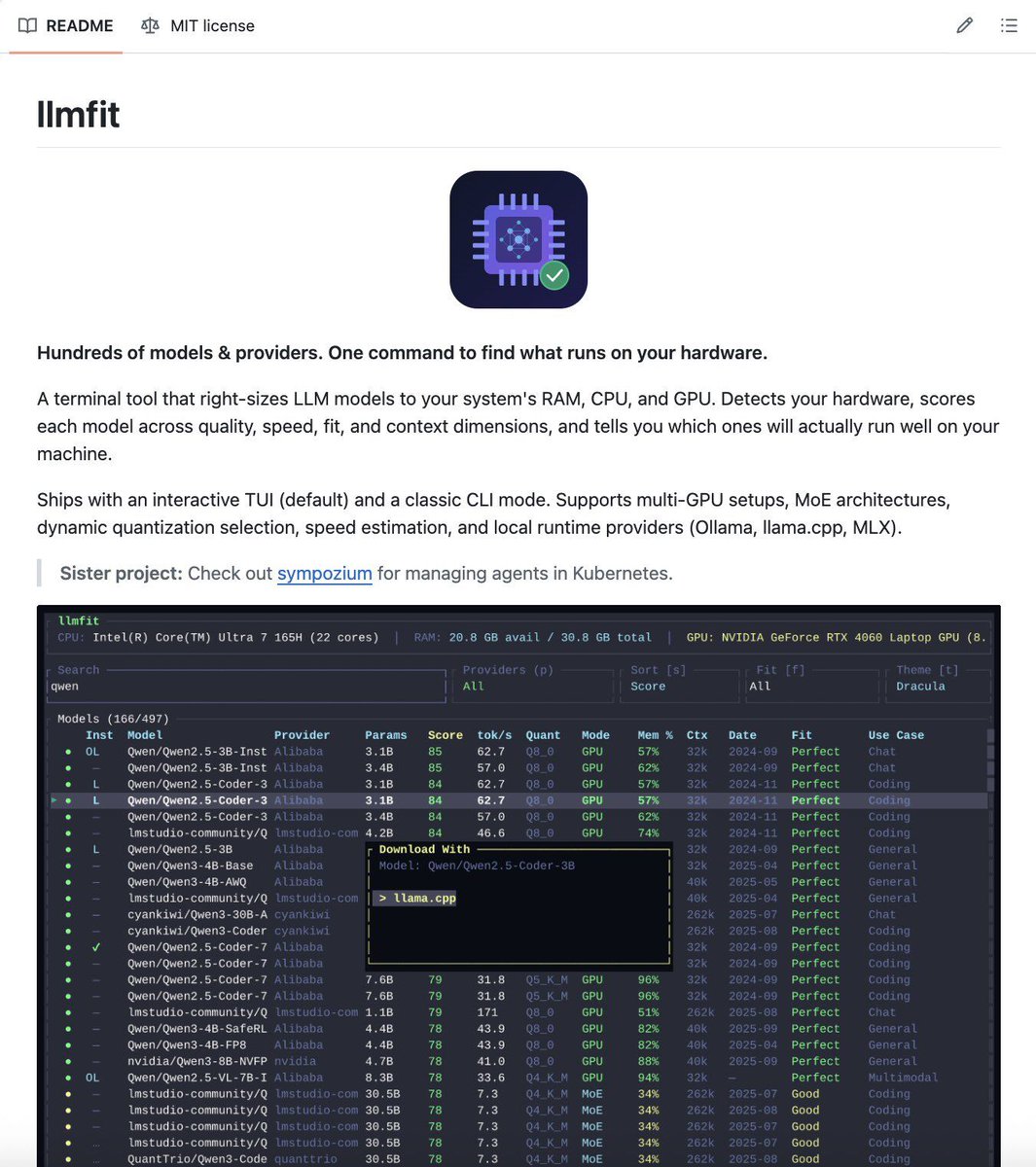
Task: Click the 'Inst' column header
Action: click(99, 735)
